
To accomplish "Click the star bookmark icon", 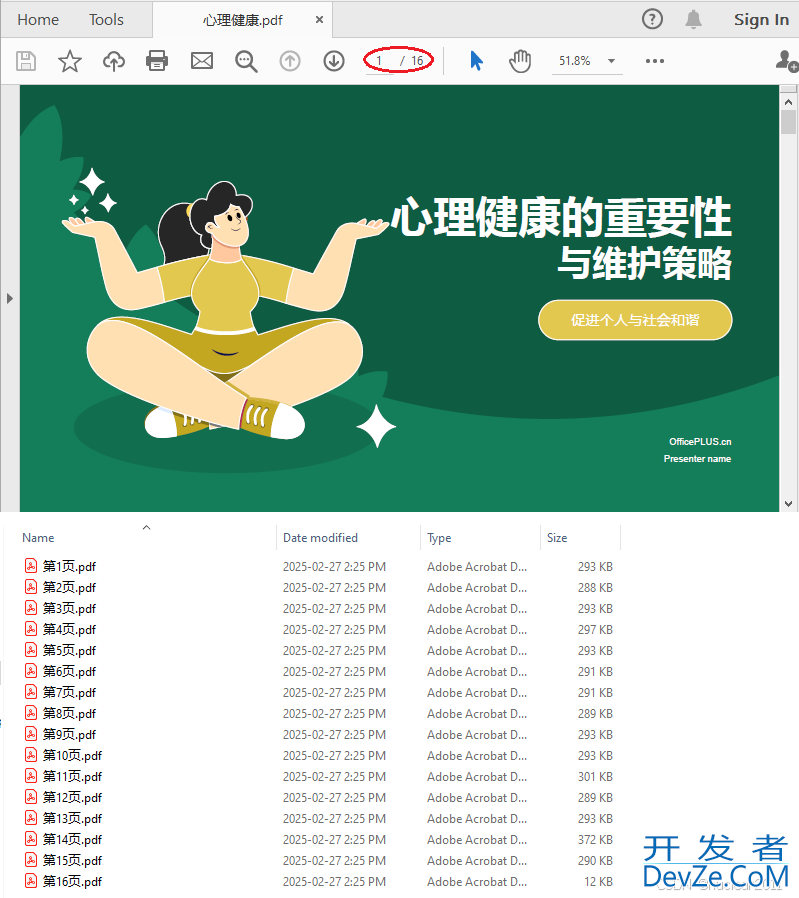I will 70,61.
